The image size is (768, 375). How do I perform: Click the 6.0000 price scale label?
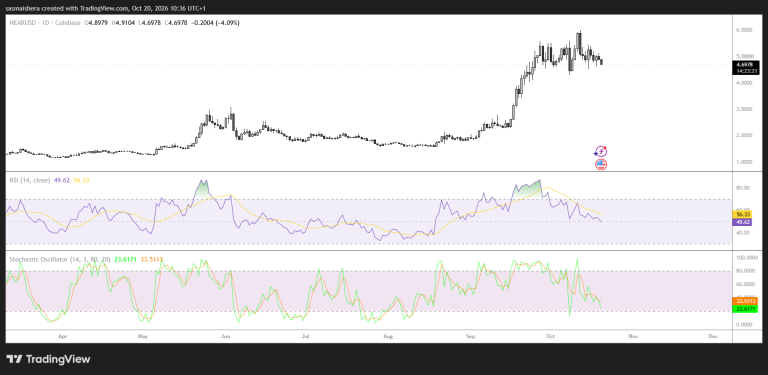coord(744,30)
